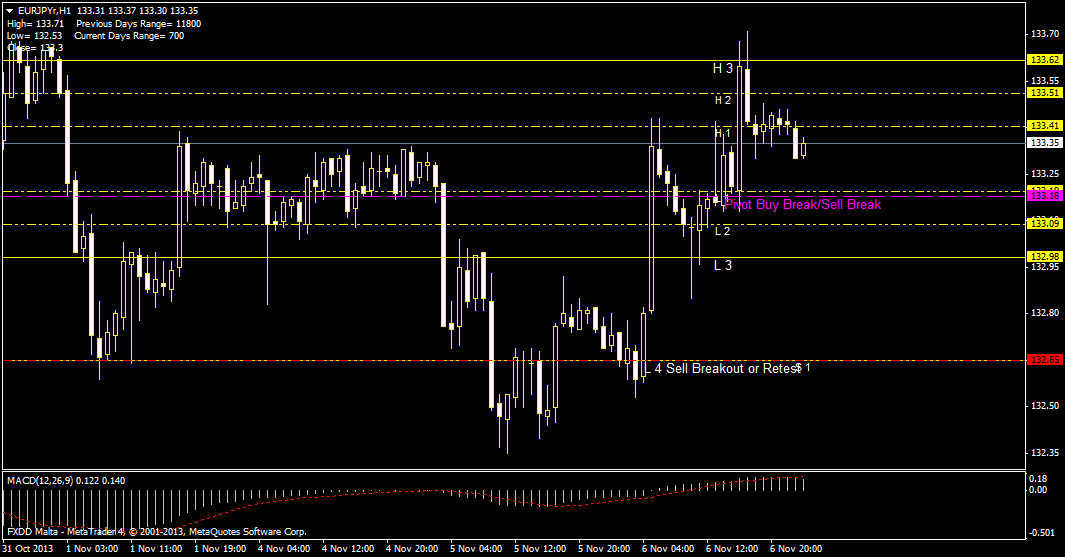Select the H 3 level label

click(x=723, y=68)
